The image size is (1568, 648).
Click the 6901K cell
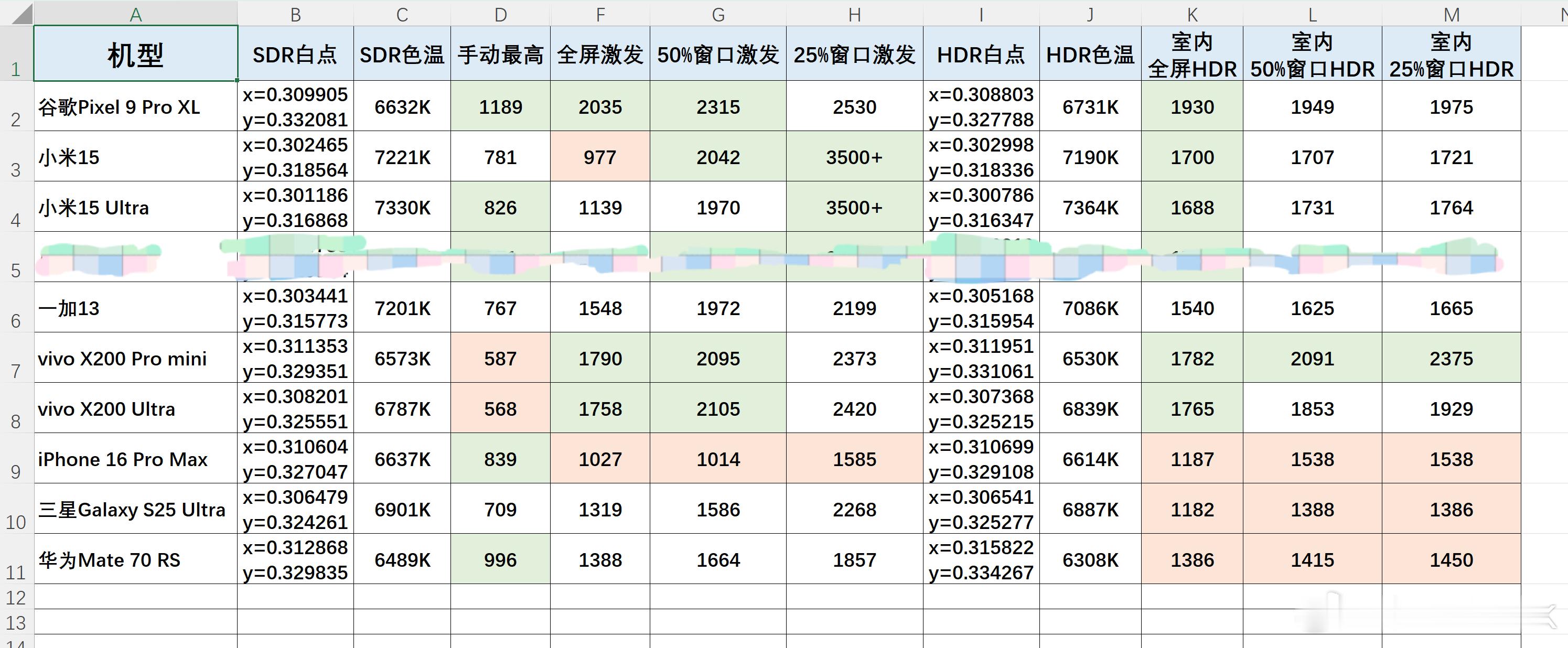(x=402, y=509)
